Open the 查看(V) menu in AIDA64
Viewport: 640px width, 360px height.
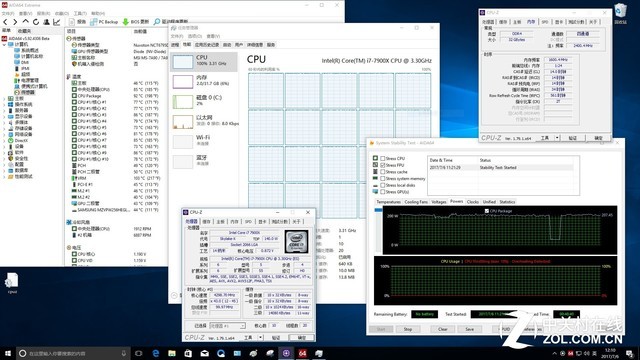(25, 13)
